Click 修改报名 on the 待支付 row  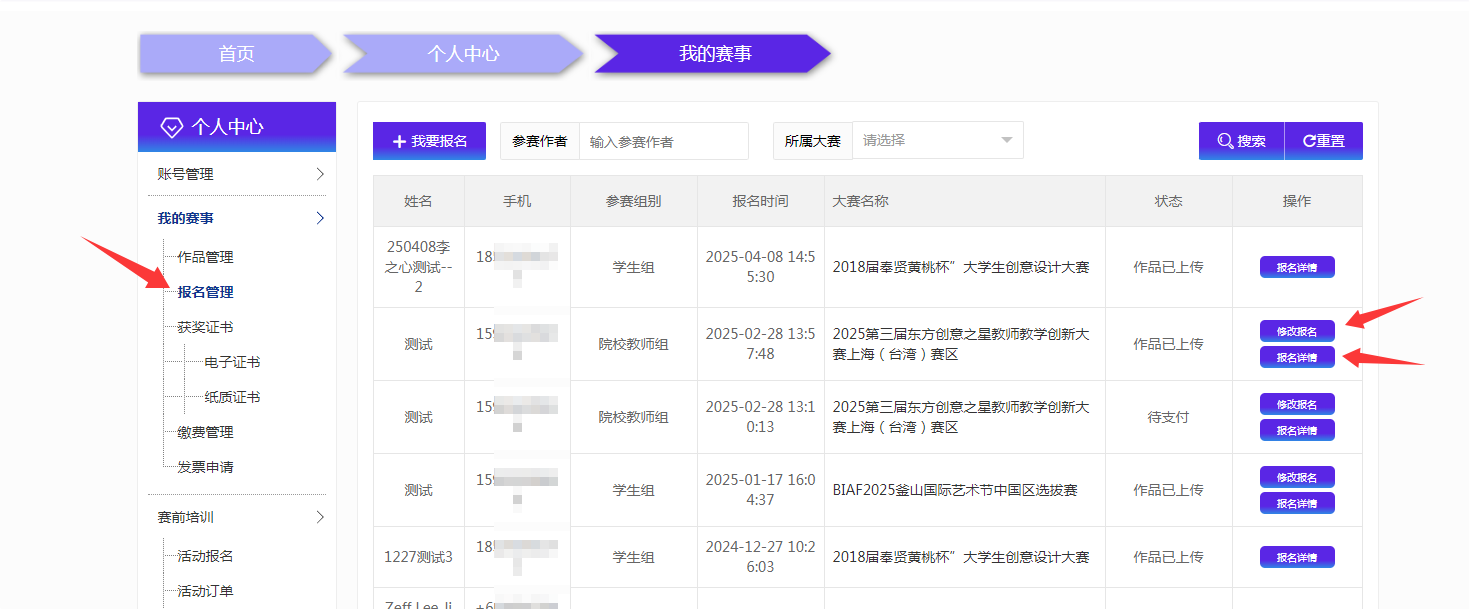tap(1297, 403)
